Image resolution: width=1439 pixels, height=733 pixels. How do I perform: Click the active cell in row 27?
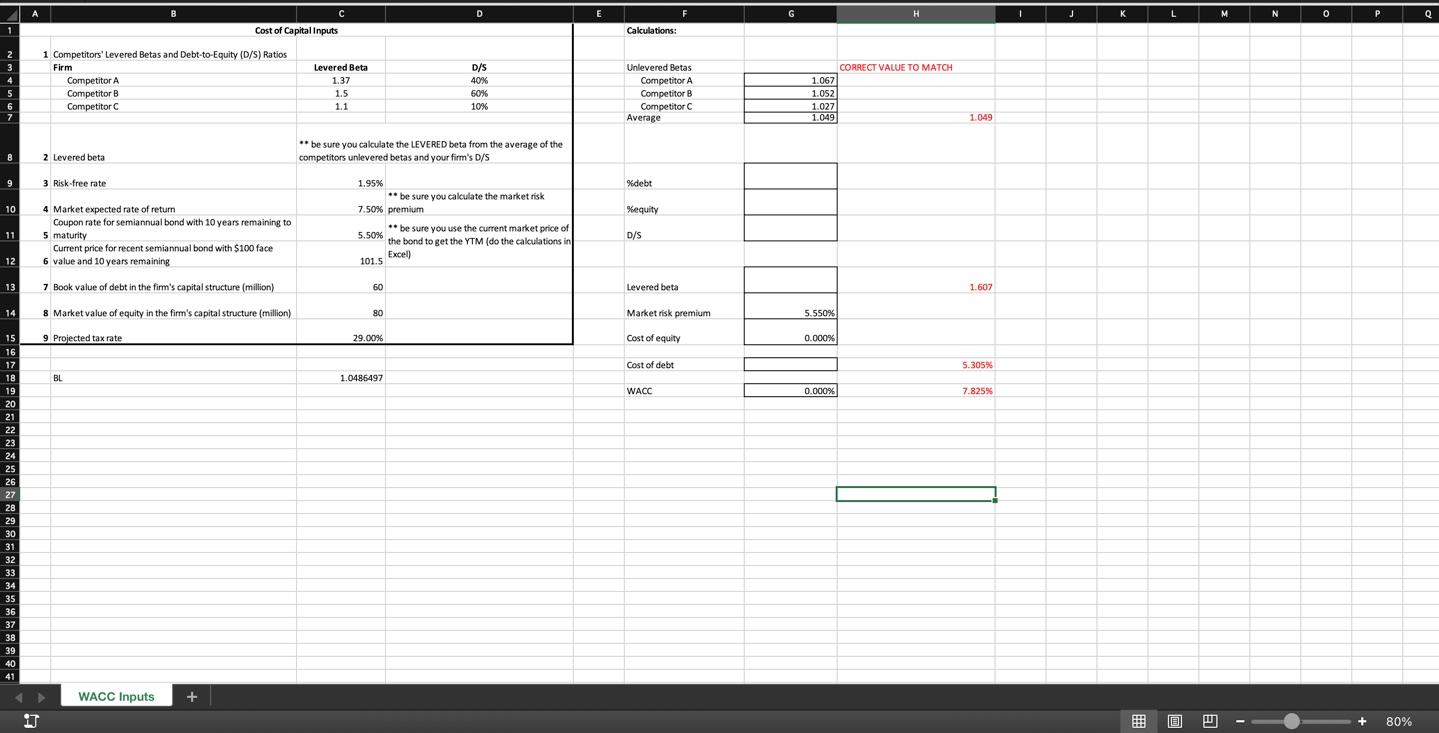[916, 494]
